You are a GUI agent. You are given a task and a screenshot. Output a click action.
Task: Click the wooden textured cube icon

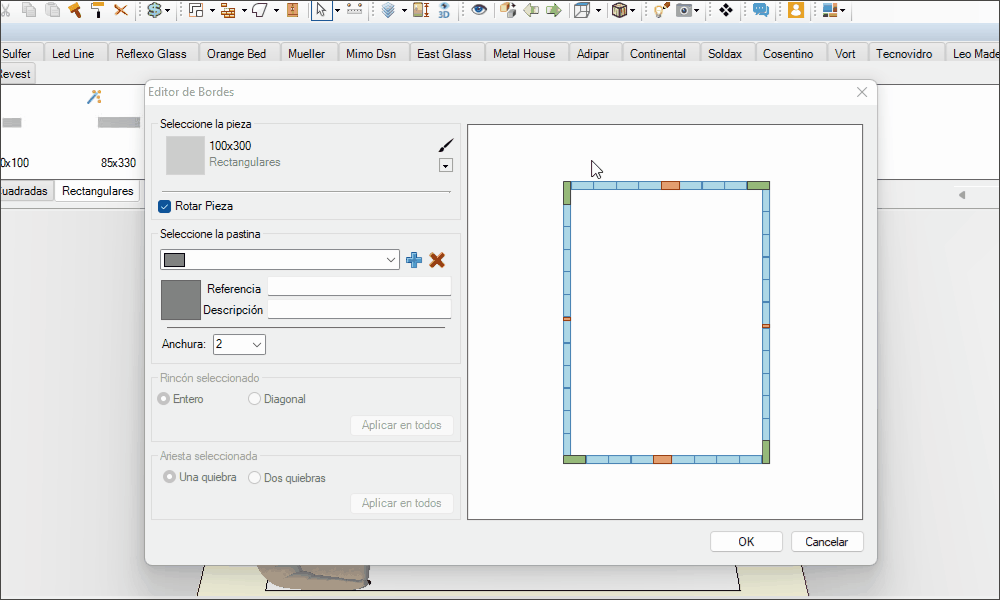point(619,10)
